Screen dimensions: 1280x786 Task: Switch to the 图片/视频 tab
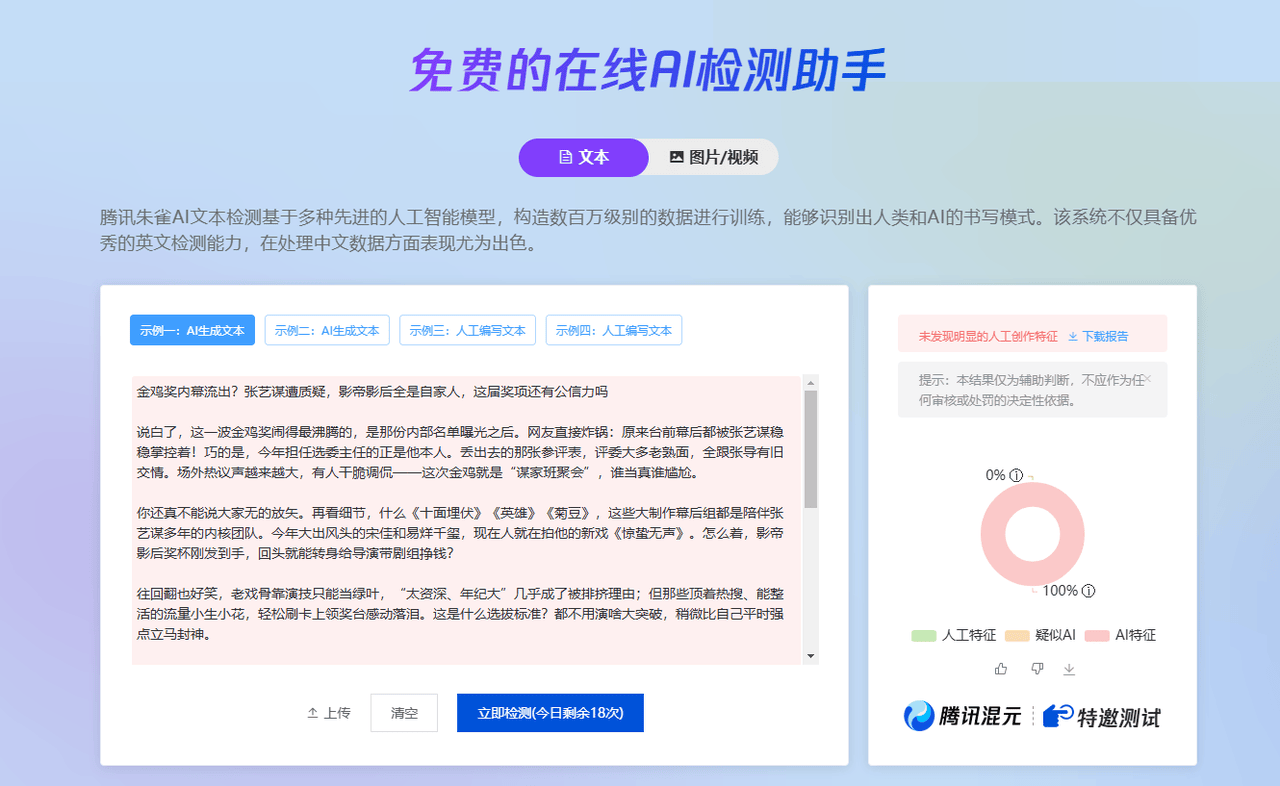[713, 157]
